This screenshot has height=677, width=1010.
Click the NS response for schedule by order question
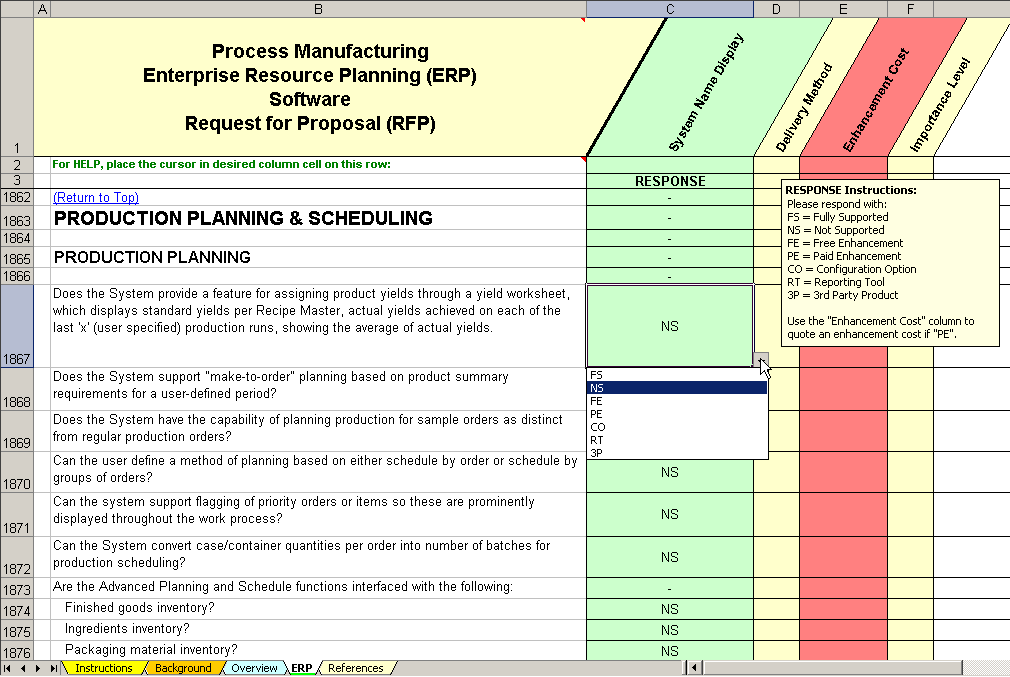pos(670,472)
